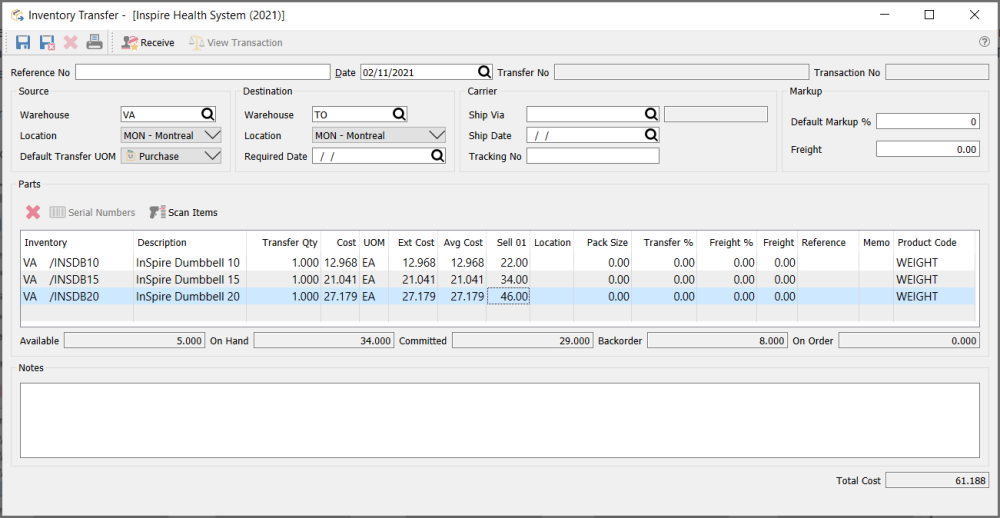Screen dimensions: 1000x518
Task: Click the Transfer Qty column header
Action: click(289, 242)
